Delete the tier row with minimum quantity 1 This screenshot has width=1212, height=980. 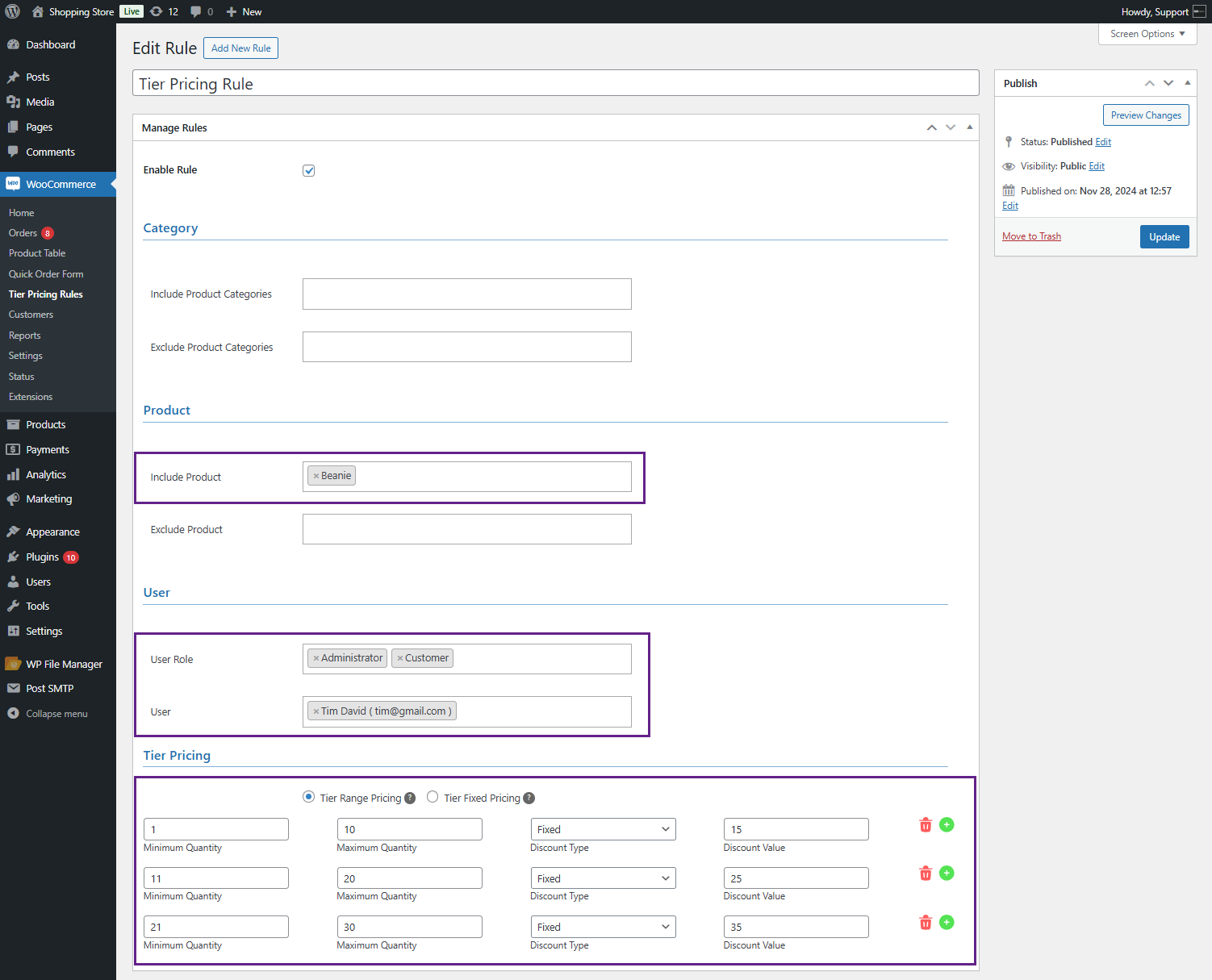coord(926,824)
